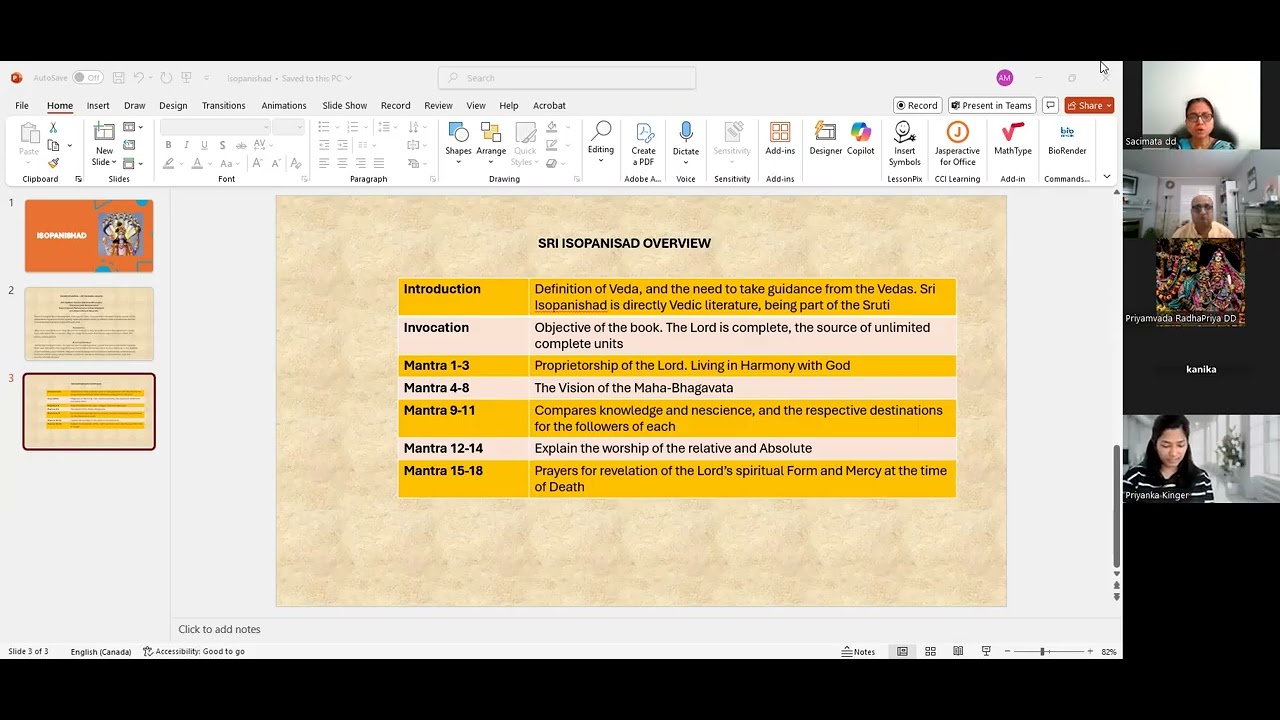Open the Review tab
Viewport: 1280px width, 720px height.
[438, 105]
